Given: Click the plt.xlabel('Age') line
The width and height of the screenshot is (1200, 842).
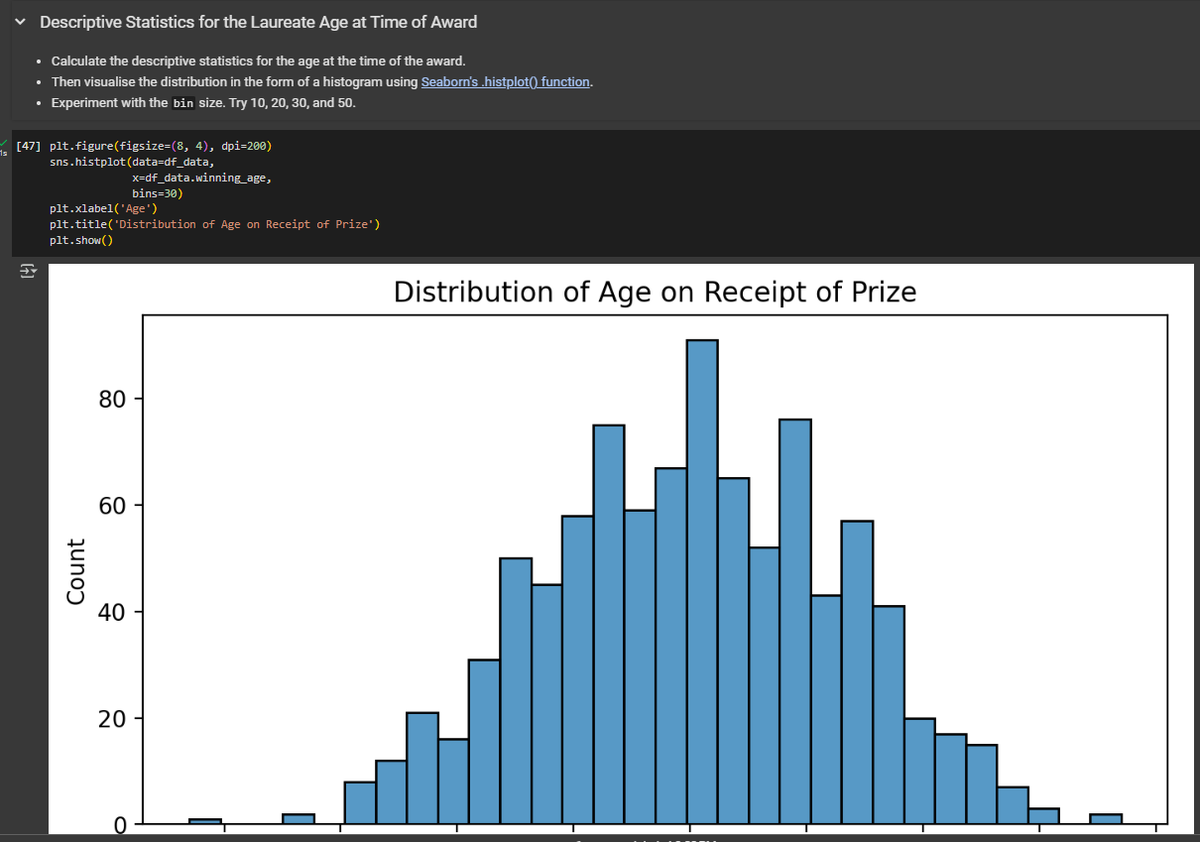Looking at the screenshot, I should [102, 208].
